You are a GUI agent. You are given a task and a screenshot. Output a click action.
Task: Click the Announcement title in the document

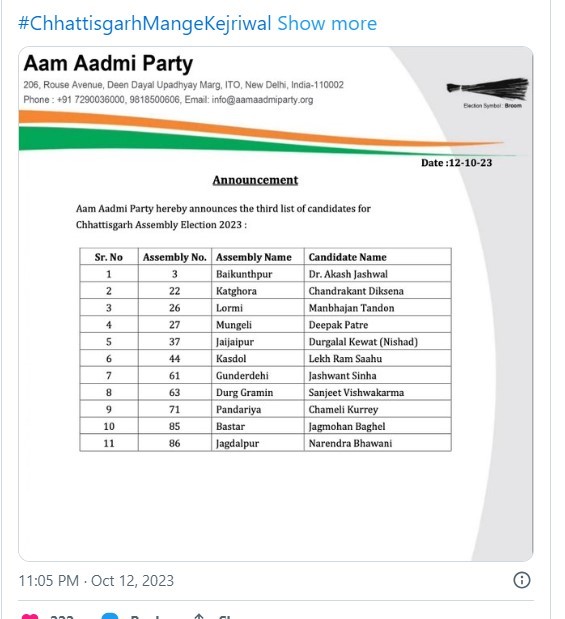click(255, 180)
